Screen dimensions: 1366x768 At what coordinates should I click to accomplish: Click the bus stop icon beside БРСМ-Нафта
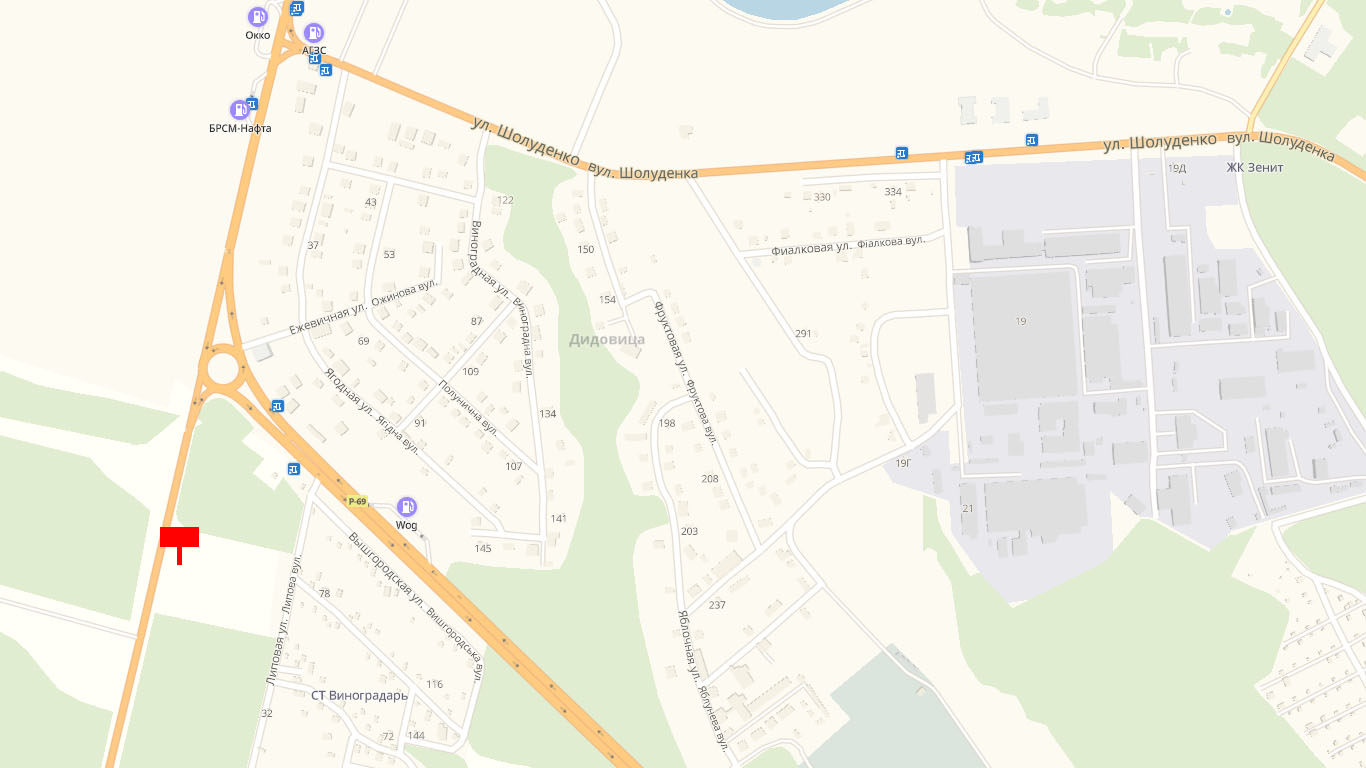pyautogui.click(x=252, y=103)
